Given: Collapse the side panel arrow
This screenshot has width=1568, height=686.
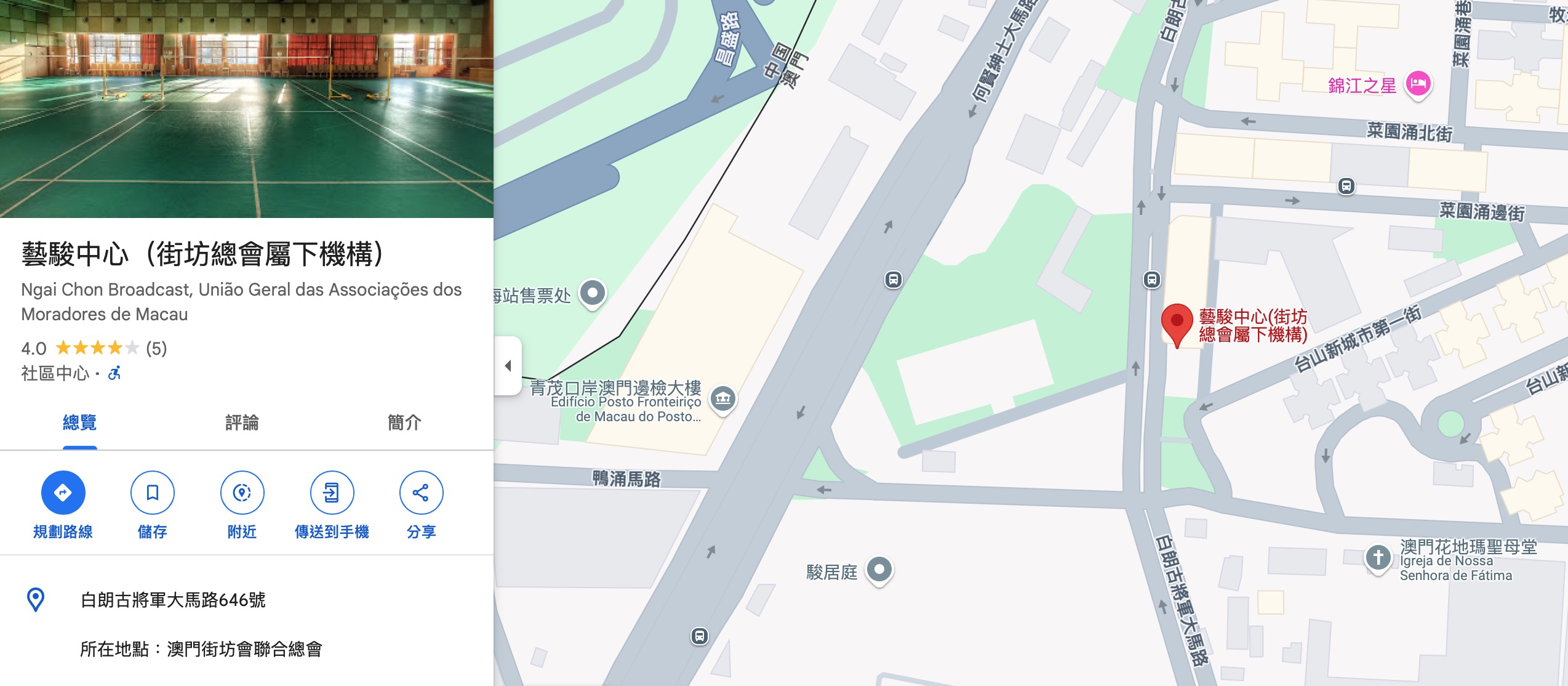Looking at the screenshot, I should coord(508,366).
